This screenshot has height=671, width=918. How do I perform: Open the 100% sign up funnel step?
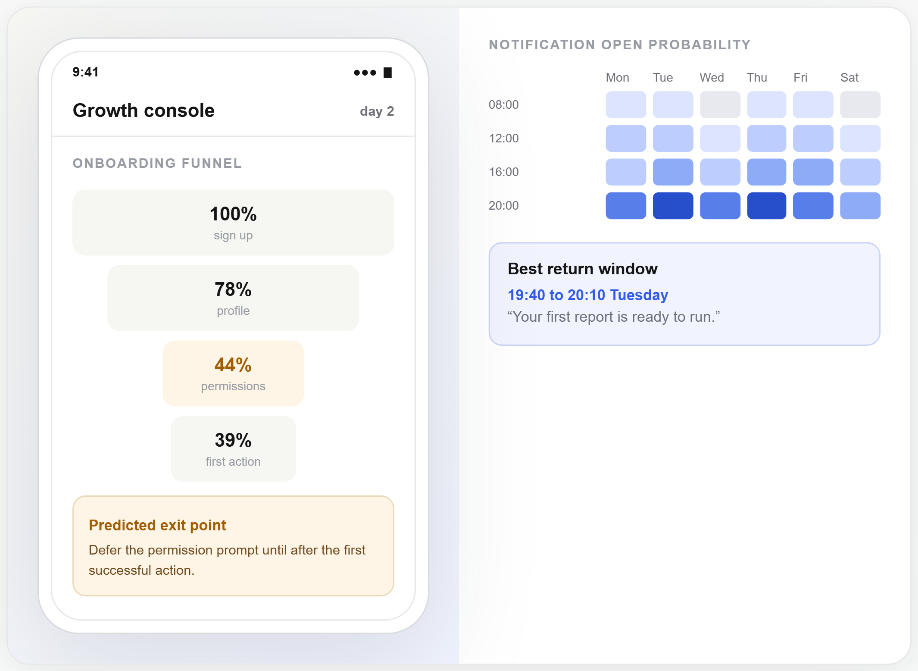click(x=233, y=222)
